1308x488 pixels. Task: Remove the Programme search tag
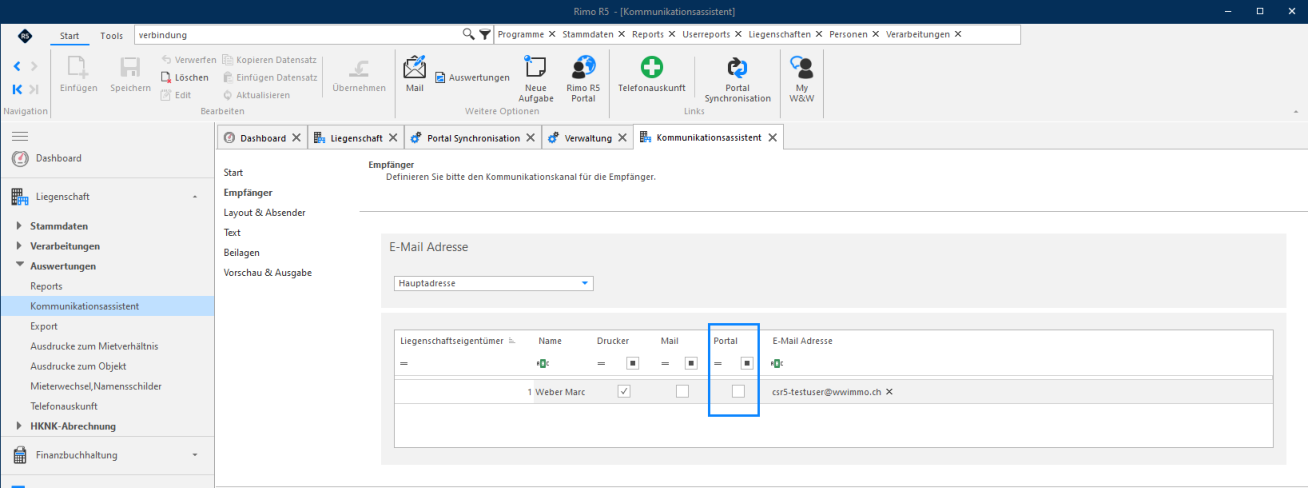(552, 34)
